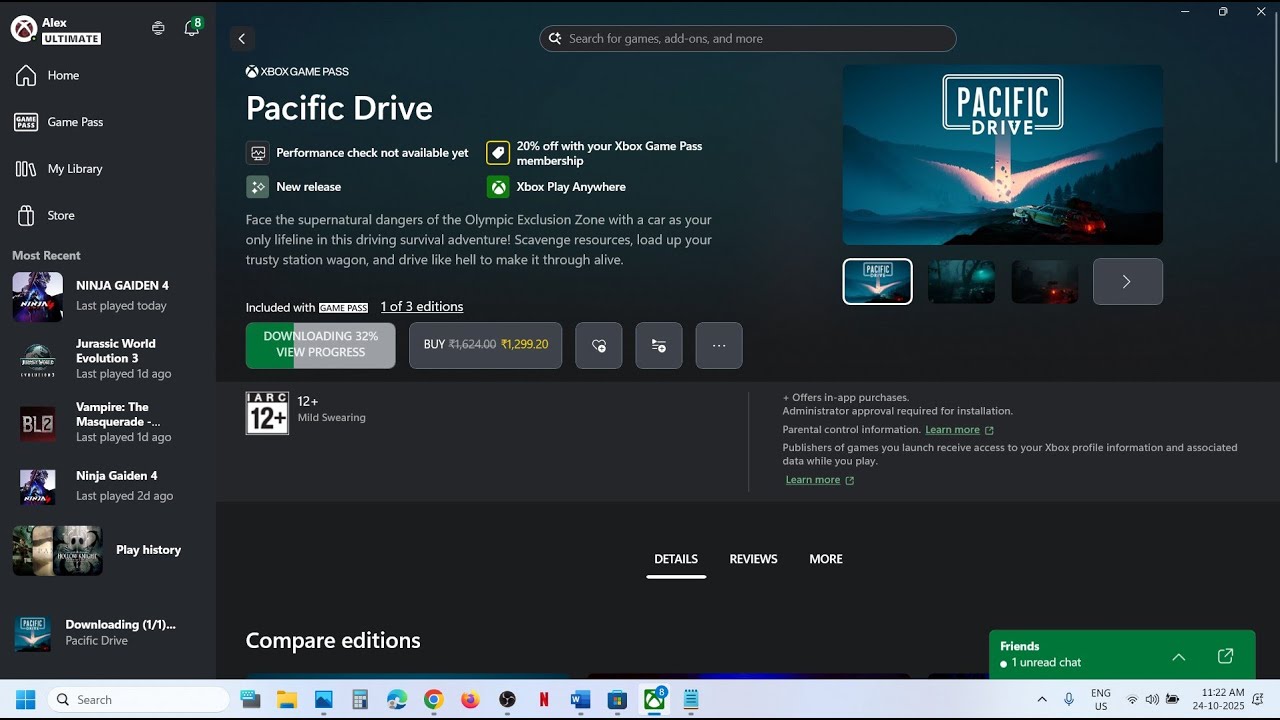The image size is (1280, 720).
Task: Switch to the Reviews tab
Action: pos(753,559)
